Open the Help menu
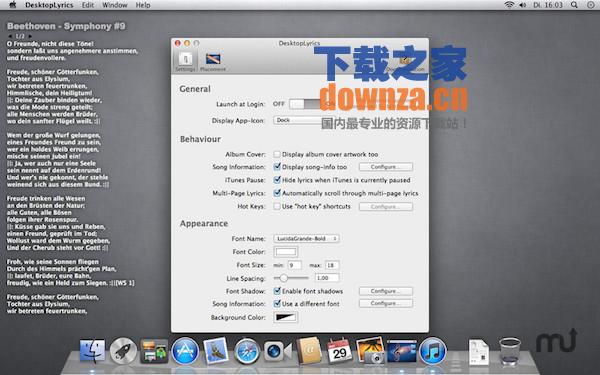600x375 pixels. (x=143, y=5)
